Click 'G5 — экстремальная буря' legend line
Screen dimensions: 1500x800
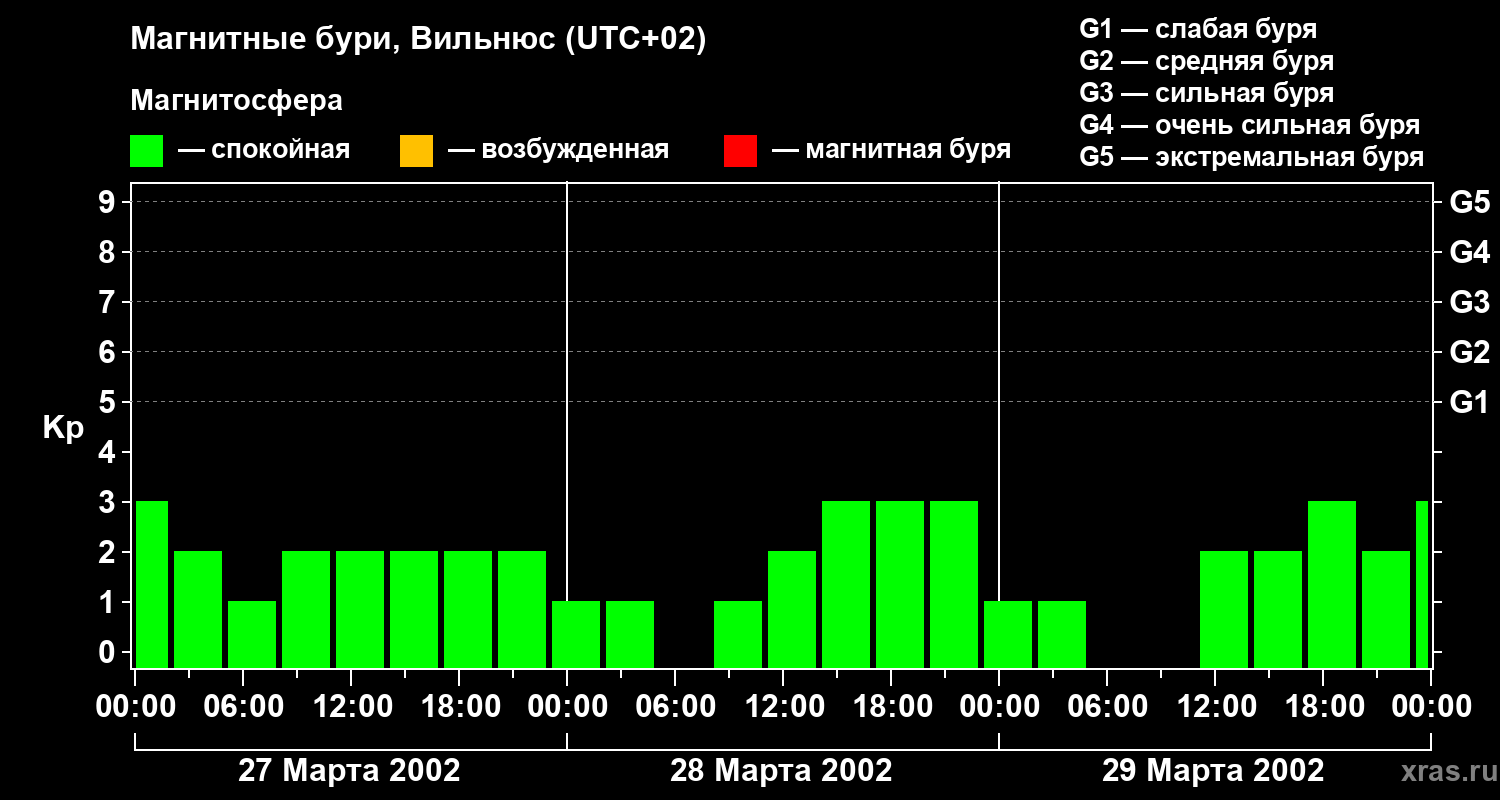pos(1252,157)
